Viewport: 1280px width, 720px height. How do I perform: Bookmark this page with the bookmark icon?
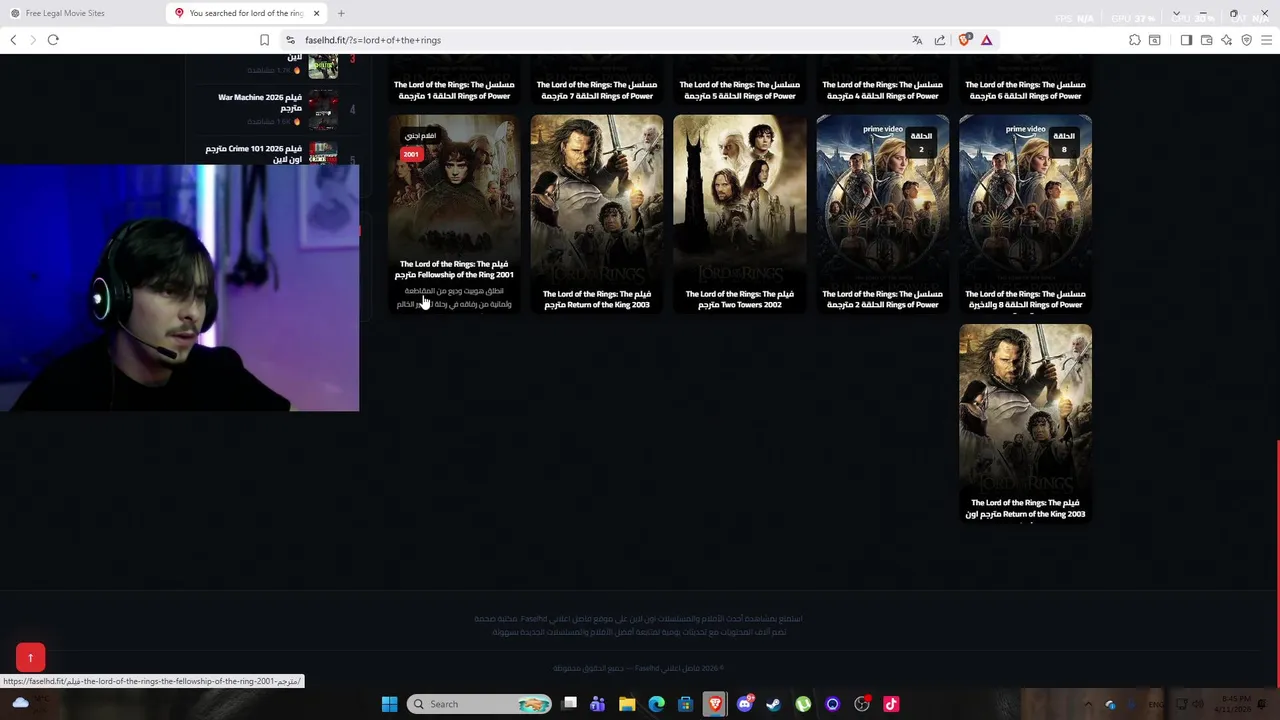coord(264,40)
